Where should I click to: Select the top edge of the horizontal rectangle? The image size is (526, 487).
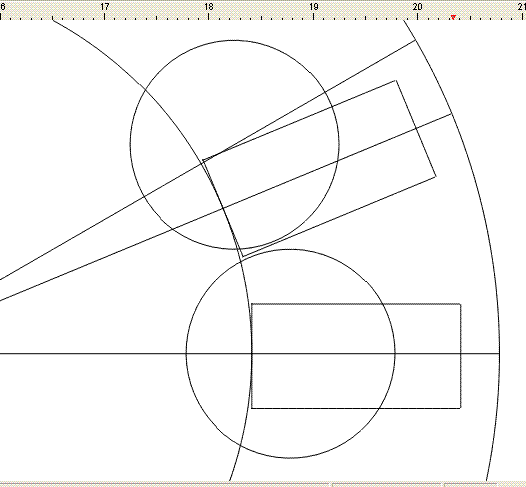(356, 304)
